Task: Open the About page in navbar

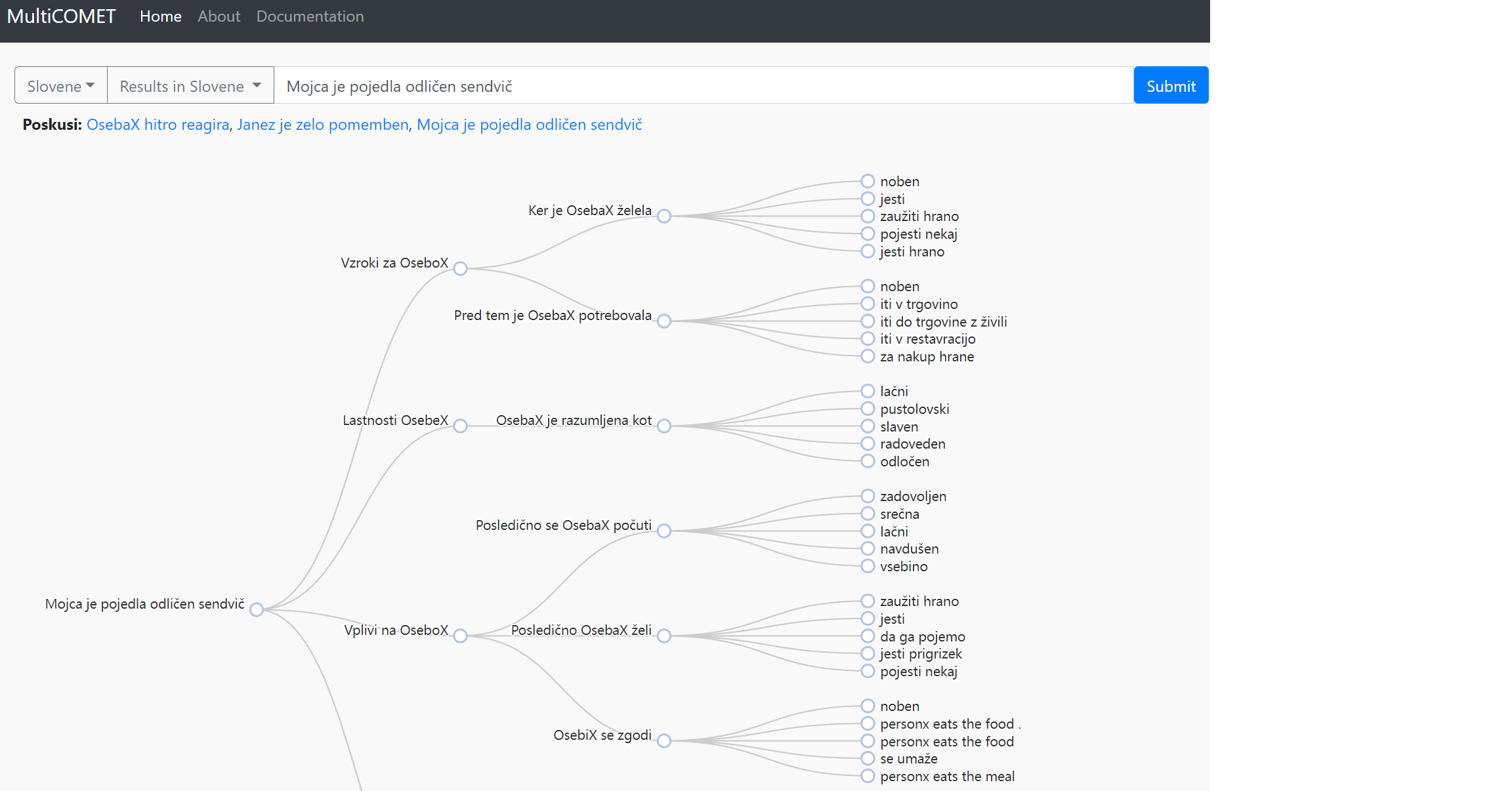Action: tap(219, 16)
